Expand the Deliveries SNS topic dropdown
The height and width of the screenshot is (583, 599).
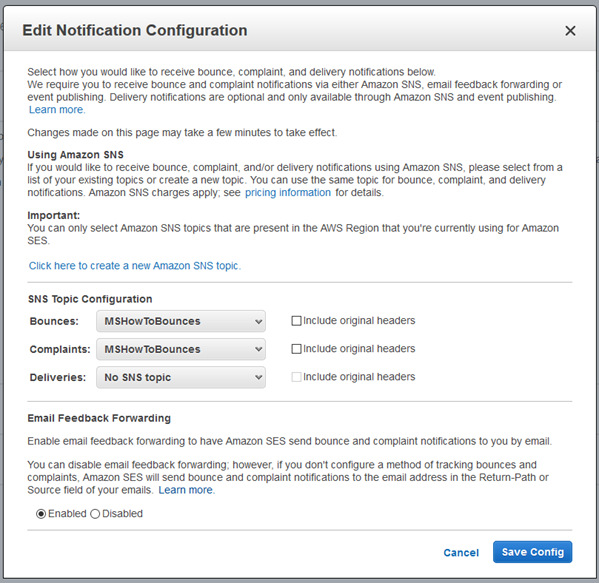pyautogui.click(x=181, y=377)
